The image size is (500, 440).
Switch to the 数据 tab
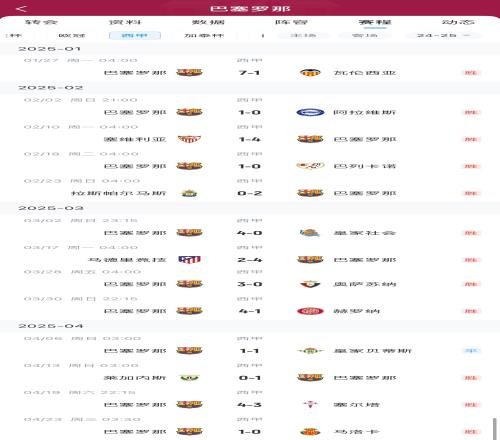[208, 22]
